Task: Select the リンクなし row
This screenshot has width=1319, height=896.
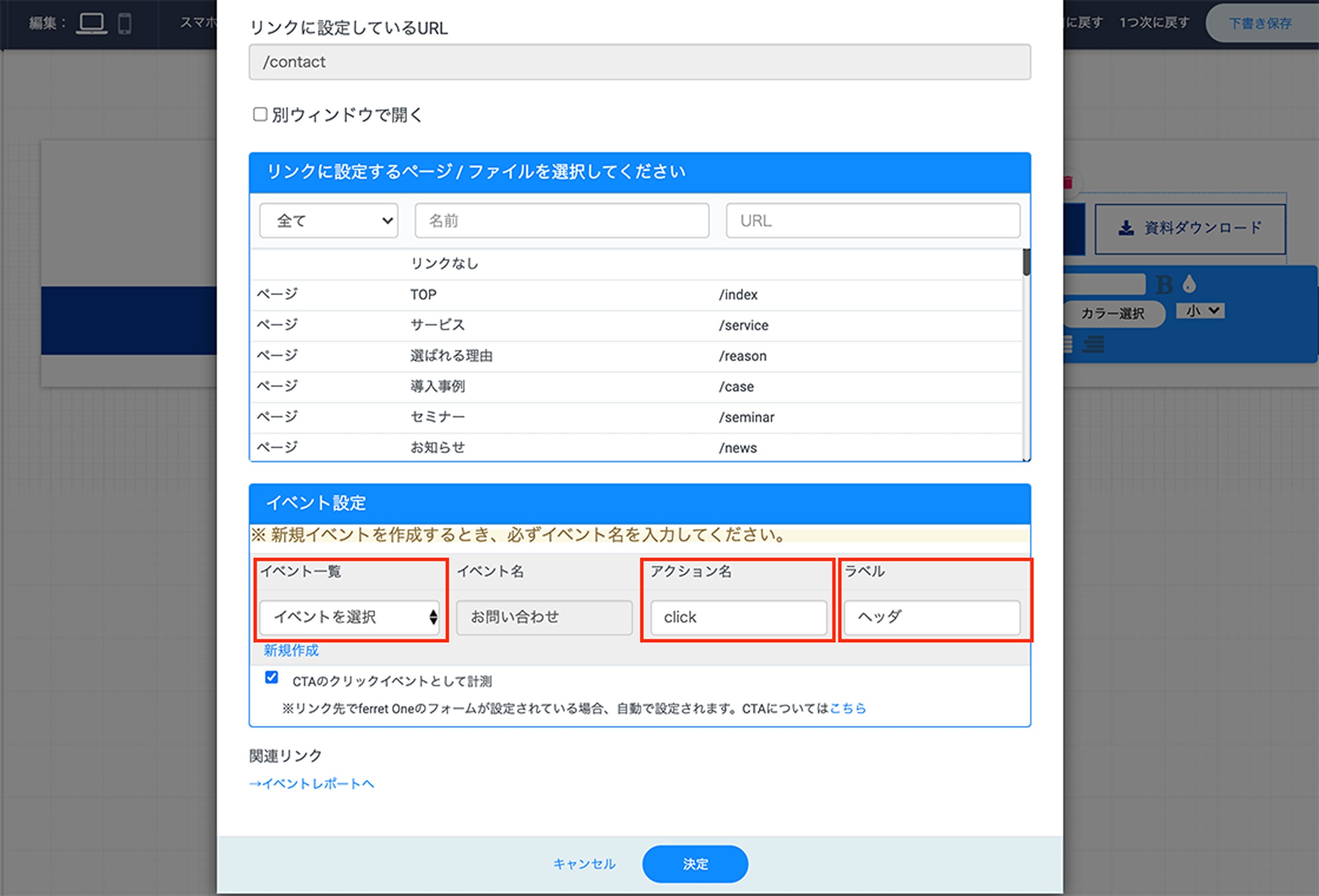Action: click(636, 263)
